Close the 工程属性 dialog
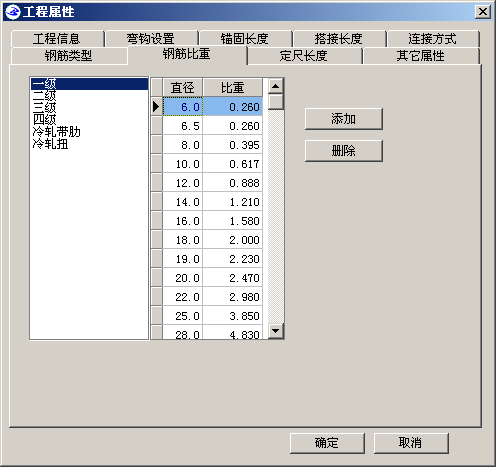Image resolution: width=496 pixels, height=467 pixels. [x=483, y=12]
